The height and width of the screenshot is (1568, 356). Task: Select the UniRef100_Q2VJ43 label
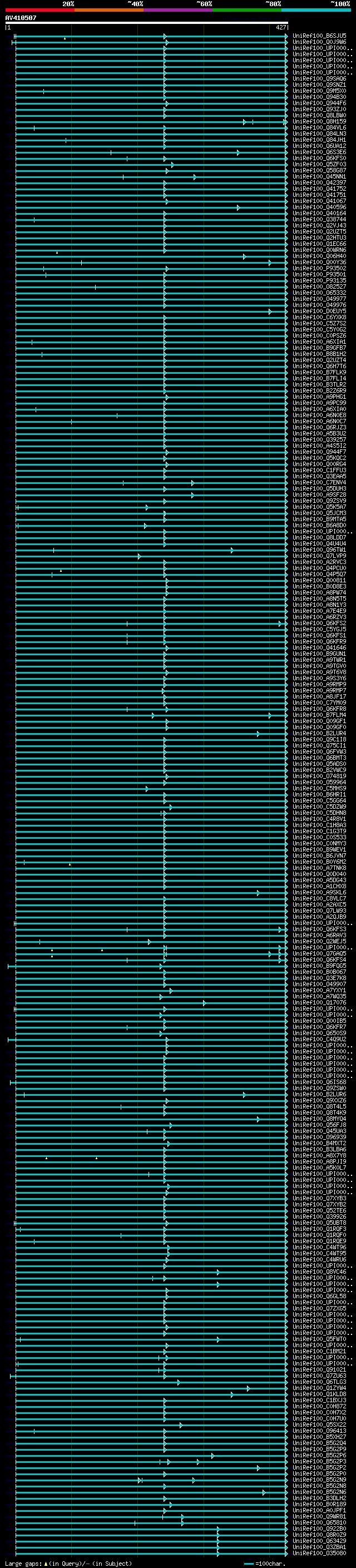click(x=319, y=226)
